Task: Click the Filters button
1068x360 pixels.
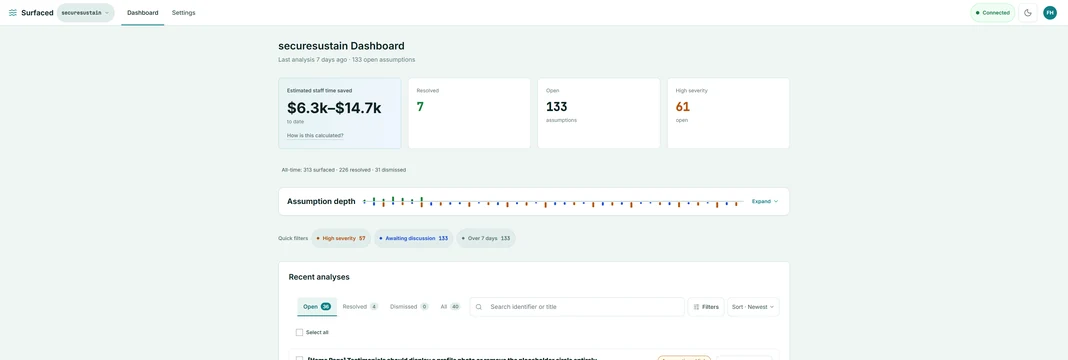Action: coord(706,307)
